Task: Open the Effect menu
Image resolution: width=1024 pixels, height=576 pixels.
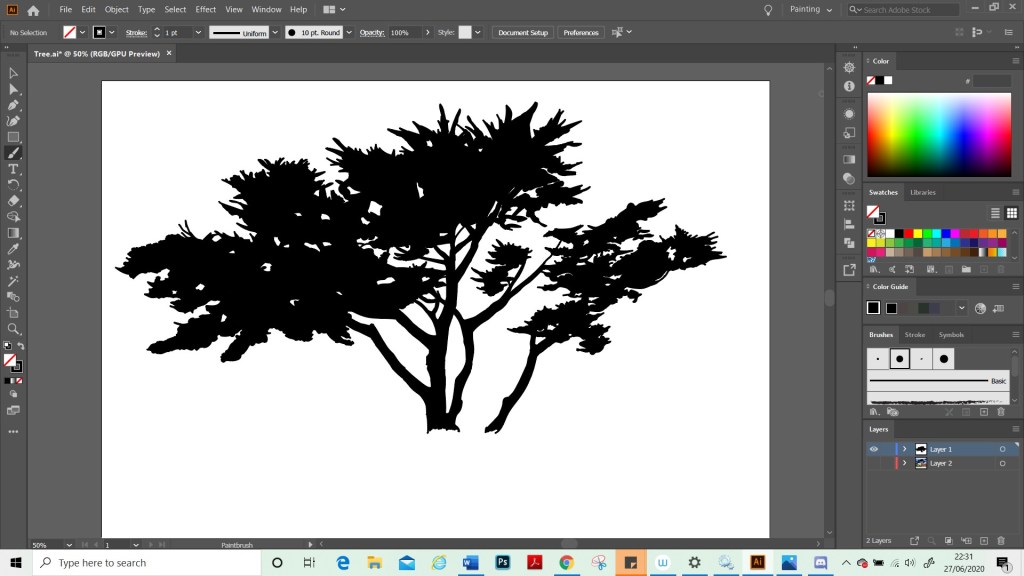Action: (205, 9)
